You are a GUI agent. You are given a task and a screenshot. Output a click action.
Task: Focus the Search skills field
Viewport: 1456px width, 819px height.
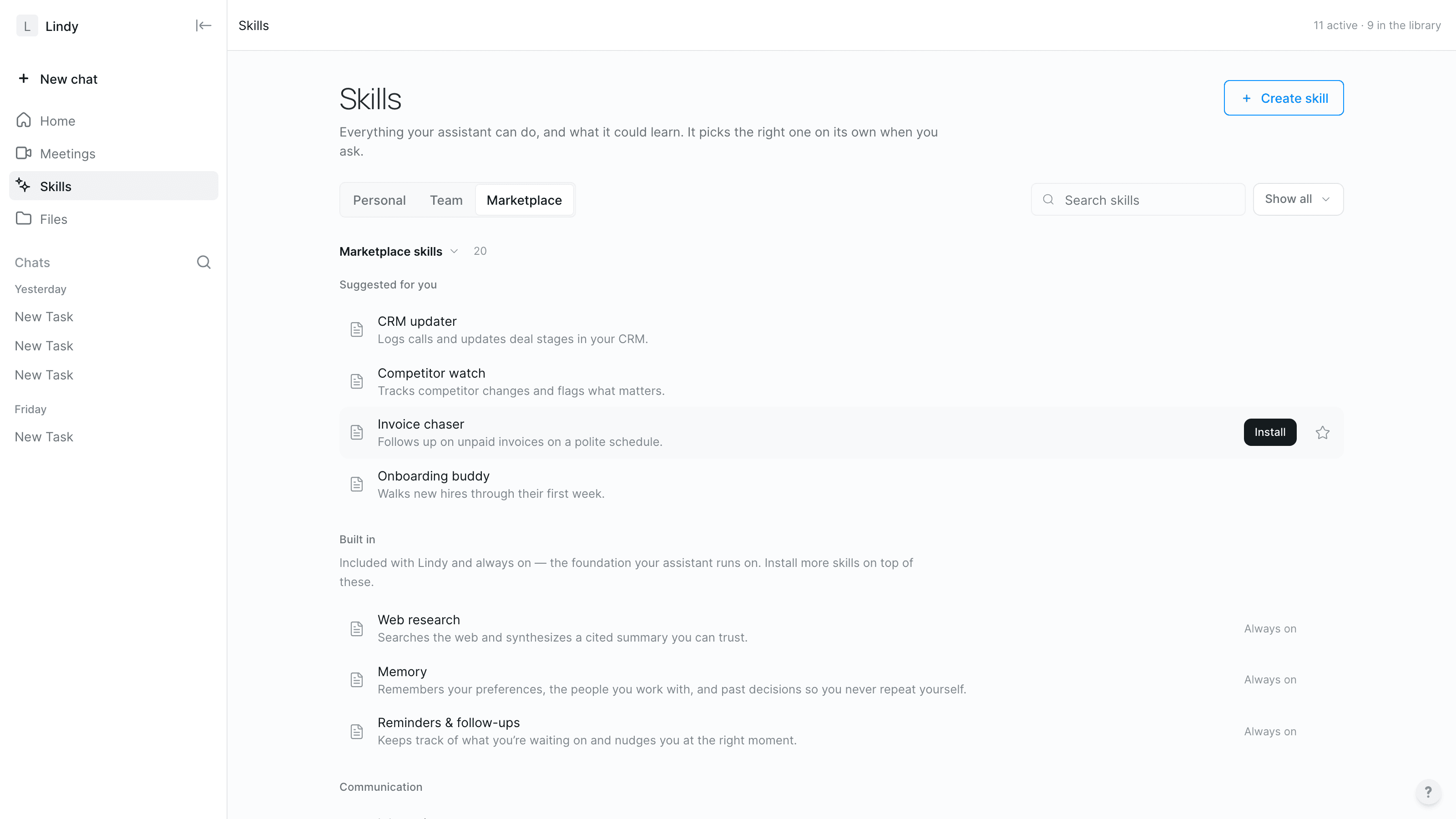1138,200
